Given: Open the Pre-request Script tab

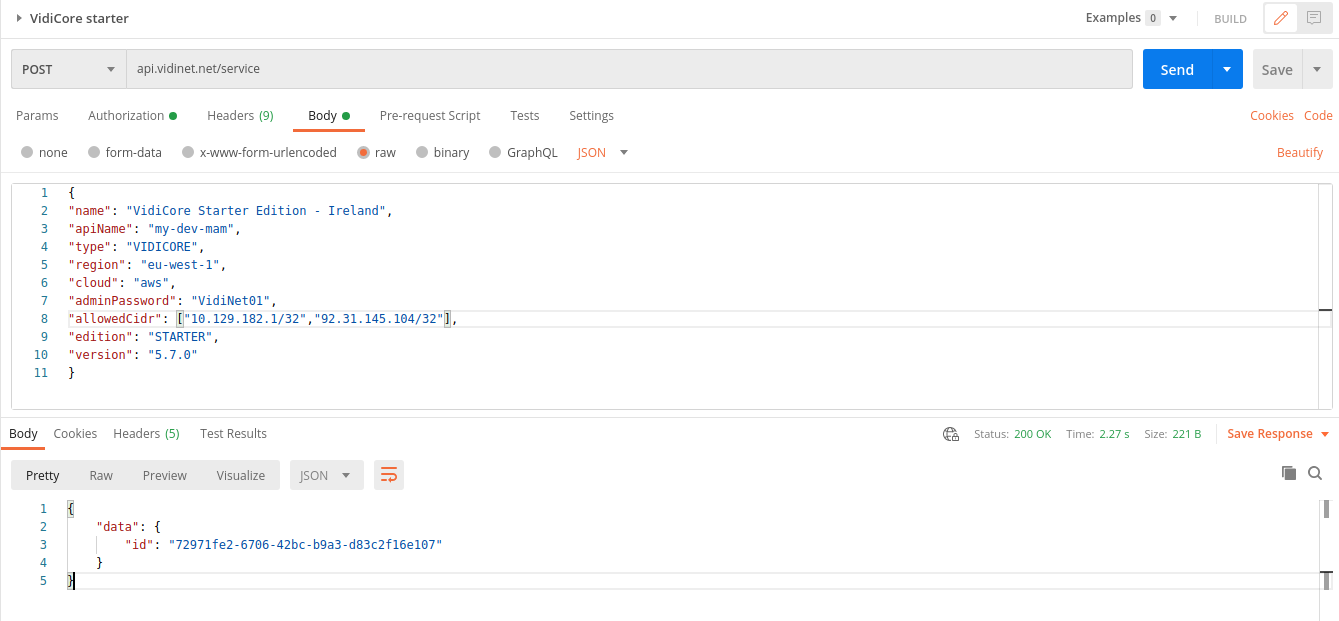Looking at the screenshot, I should [x=430, y=116].
